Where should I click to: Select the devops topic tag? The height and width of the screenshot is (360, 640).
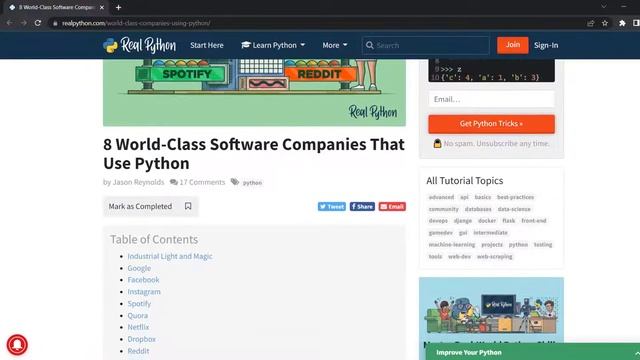[x=438, y=221]
